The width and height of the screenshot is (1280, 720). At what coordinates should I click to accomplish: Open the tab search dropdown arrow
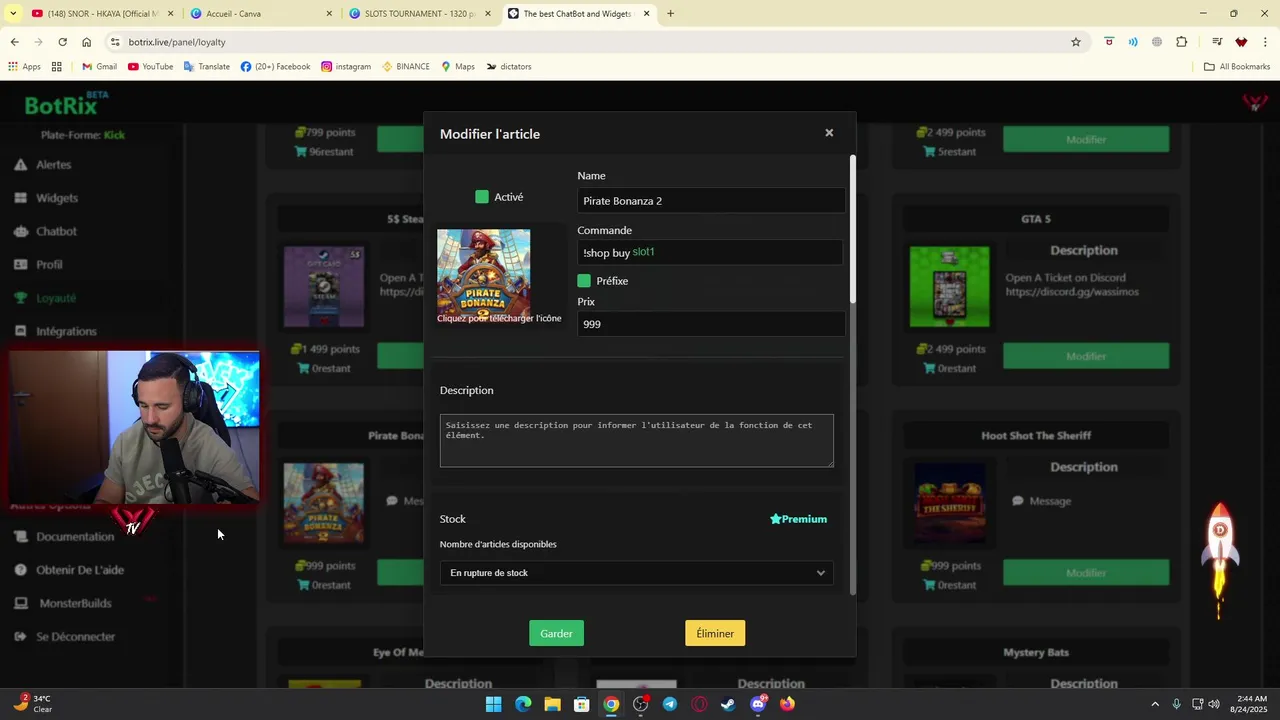coord(13,14)
